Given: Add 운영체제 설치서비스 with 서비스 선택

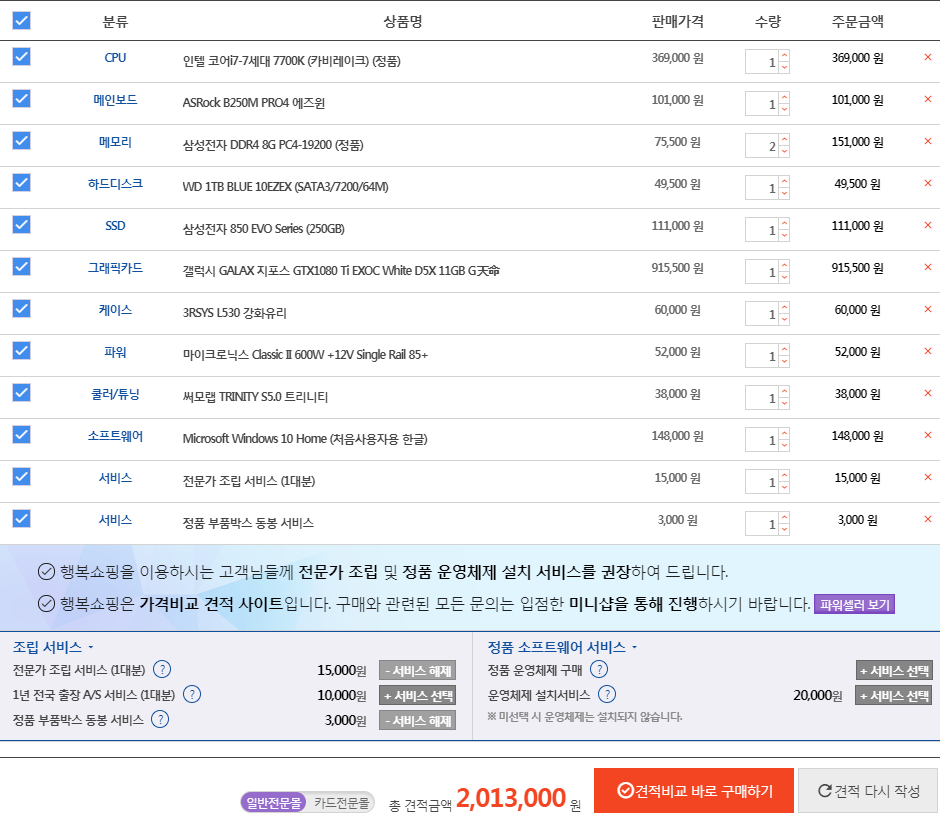Looking at the screenshot, I should [894, 695].
